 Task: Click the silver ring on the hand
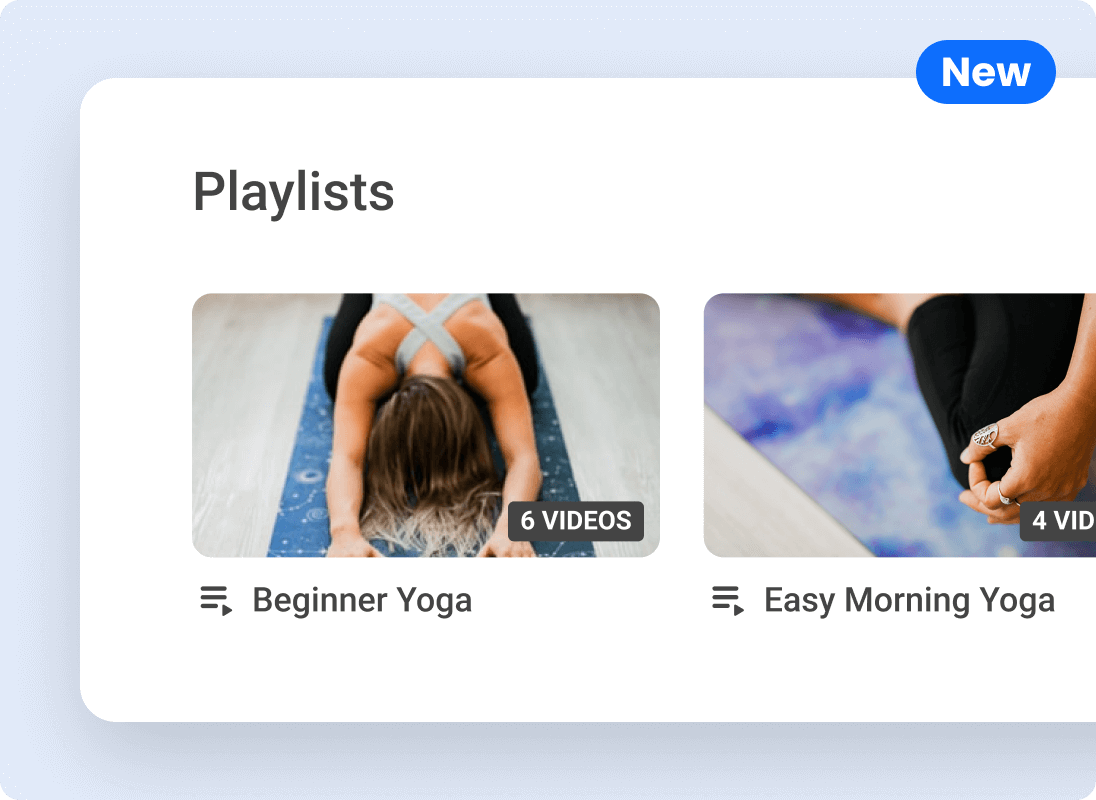(985, 437)
